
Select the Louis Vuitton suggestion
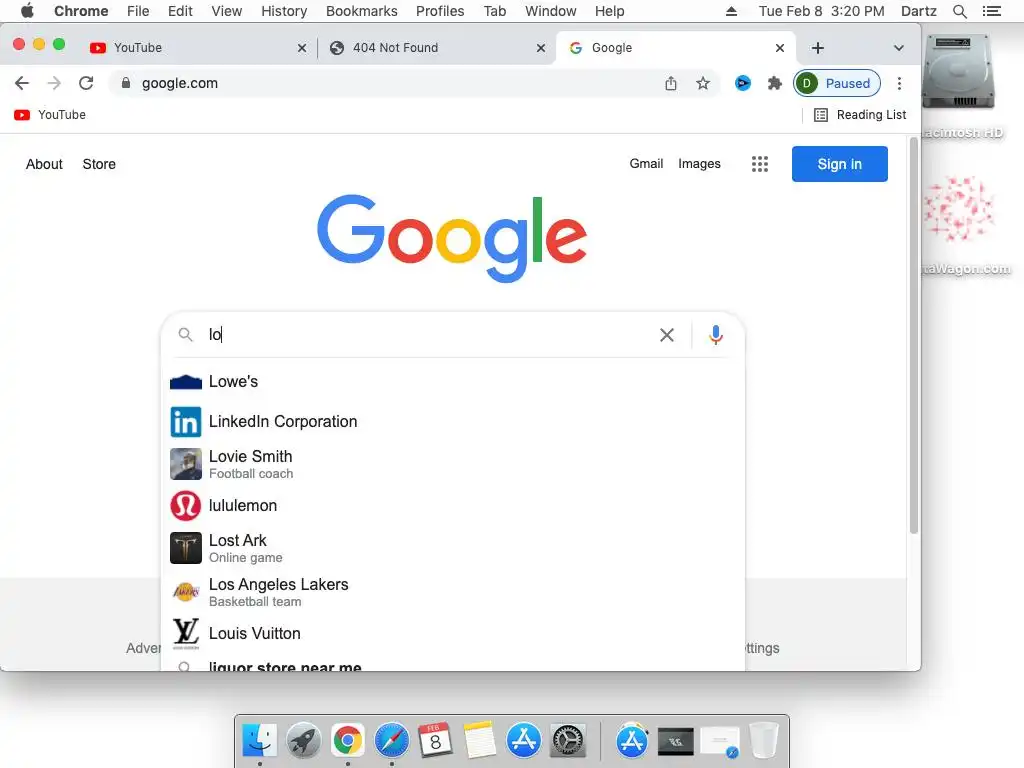pos(452,633)
